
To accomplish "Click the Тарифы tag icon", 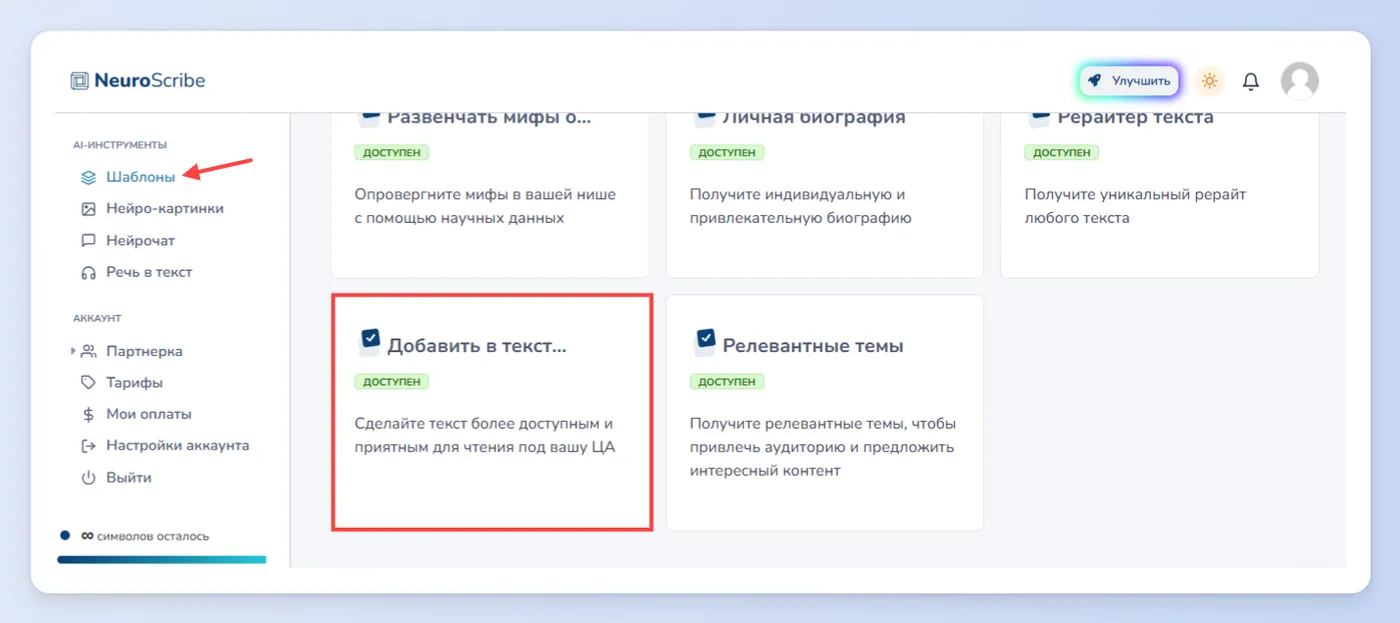I will point(88,383).
